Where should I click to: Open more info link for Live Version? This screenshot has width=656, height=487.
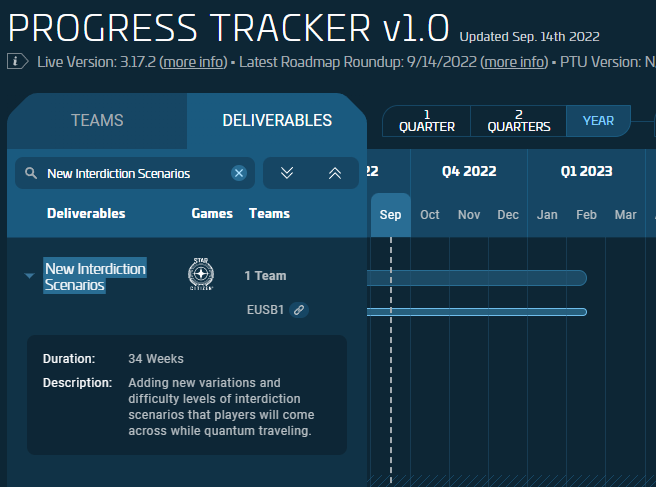click(x=194, y=62)
